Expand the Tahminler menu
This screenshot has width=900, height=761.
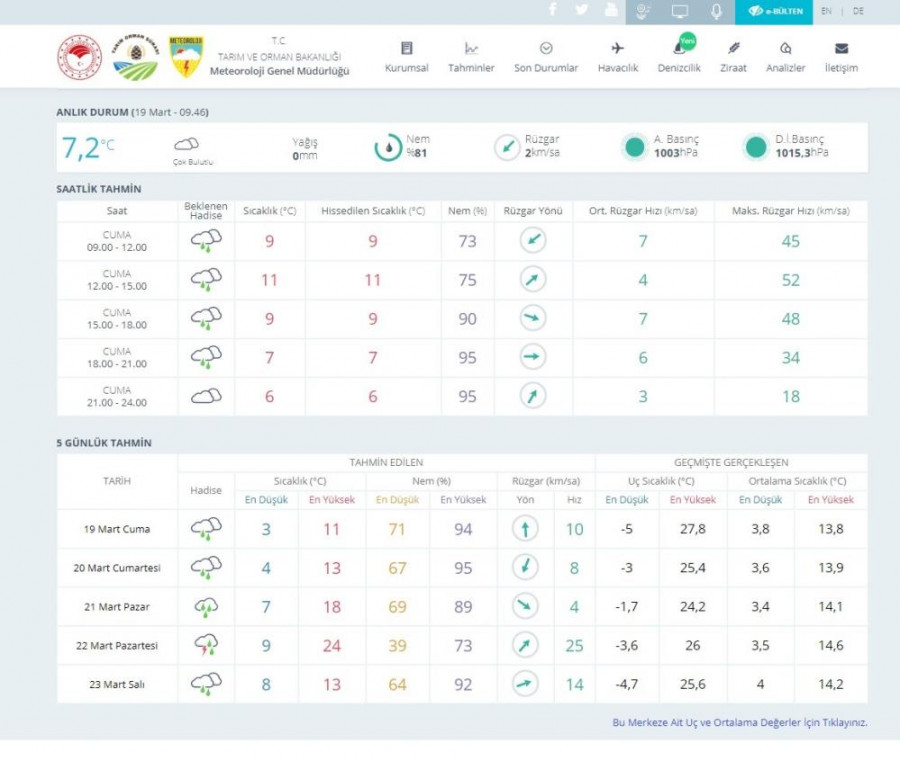(471, 57)
